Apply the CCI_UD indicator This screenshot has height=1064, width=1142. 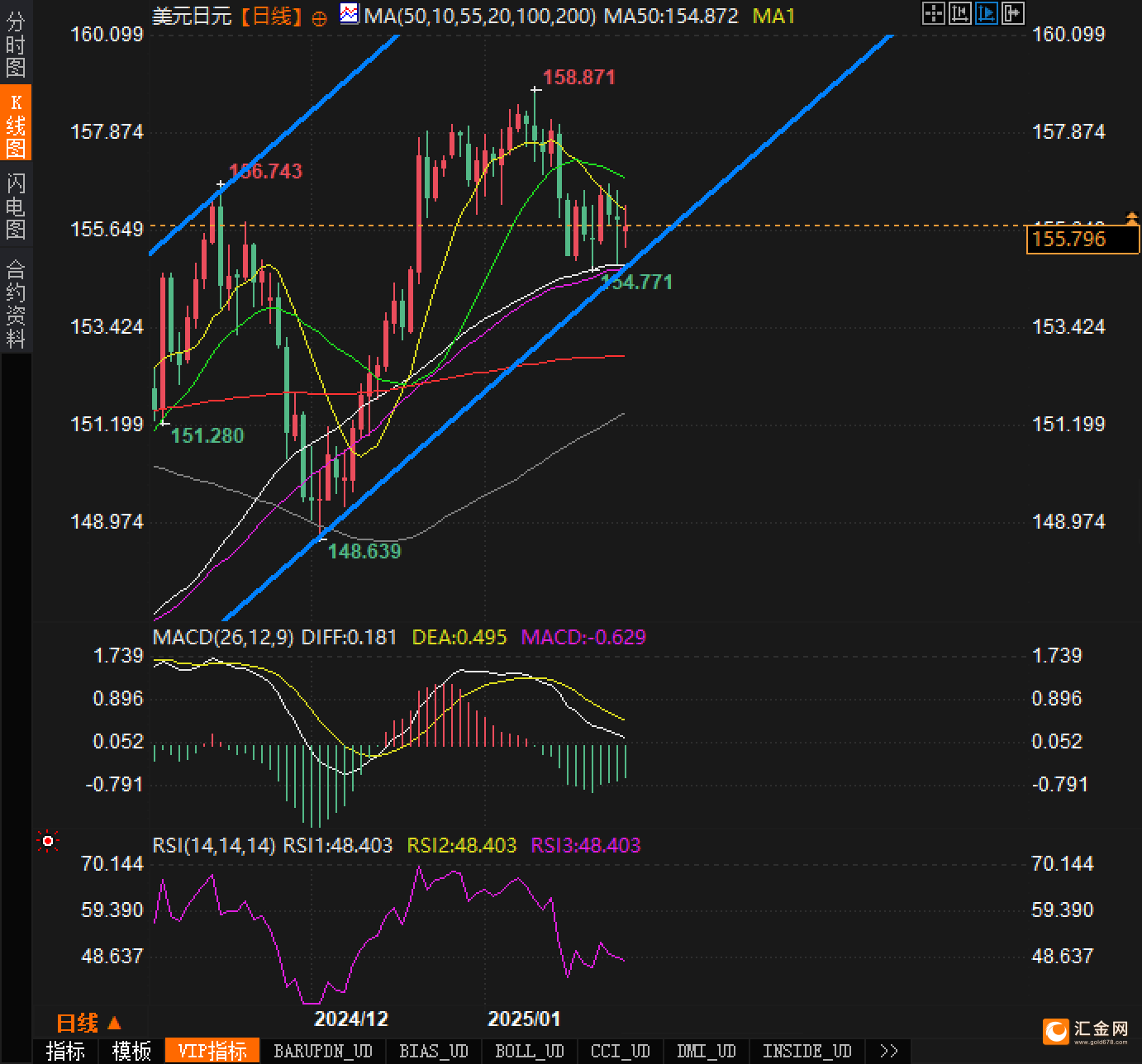coord(621,1051)
